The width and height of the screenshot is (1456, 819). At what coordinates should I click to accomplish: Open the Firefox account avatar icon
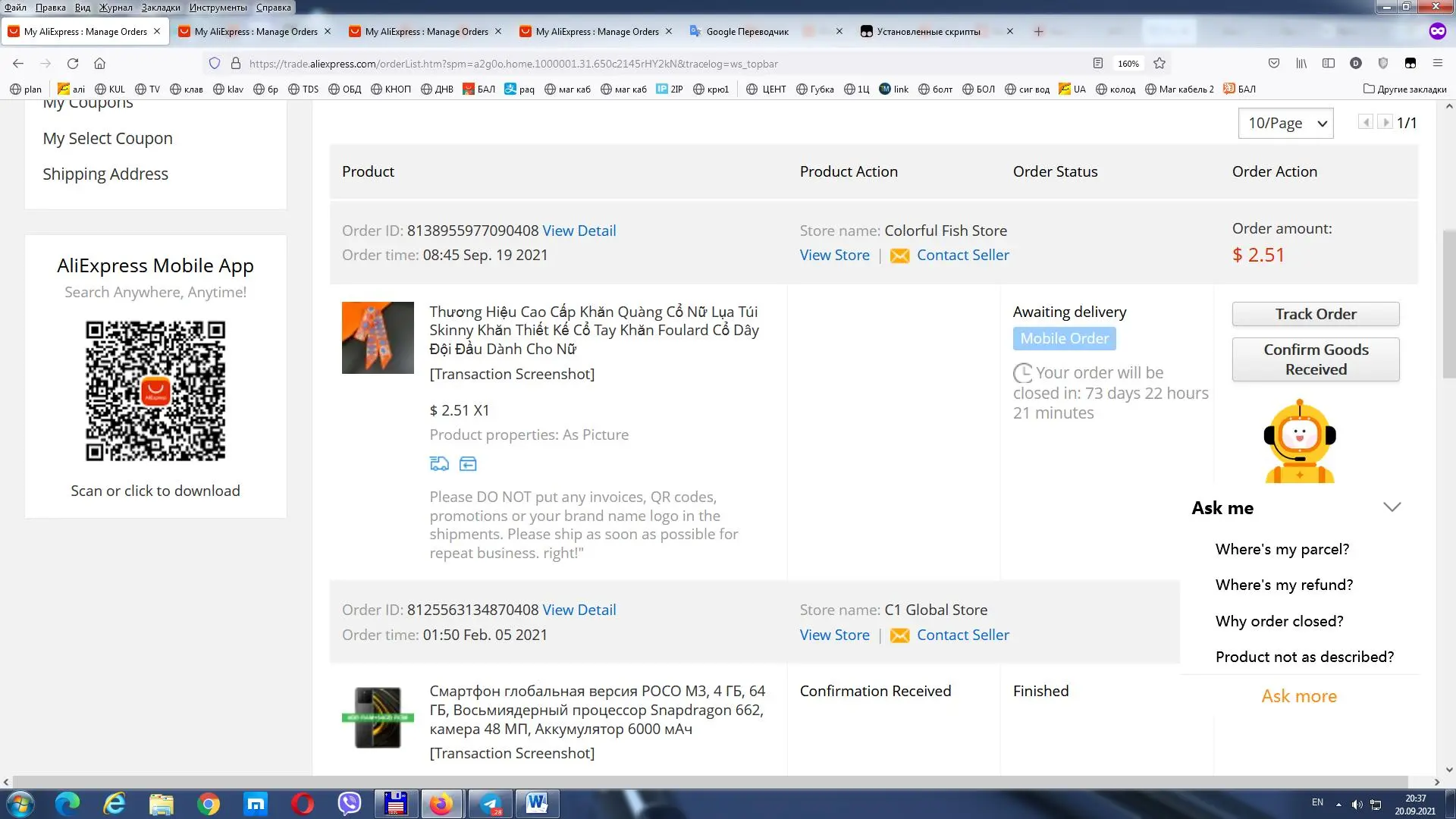1356,64
